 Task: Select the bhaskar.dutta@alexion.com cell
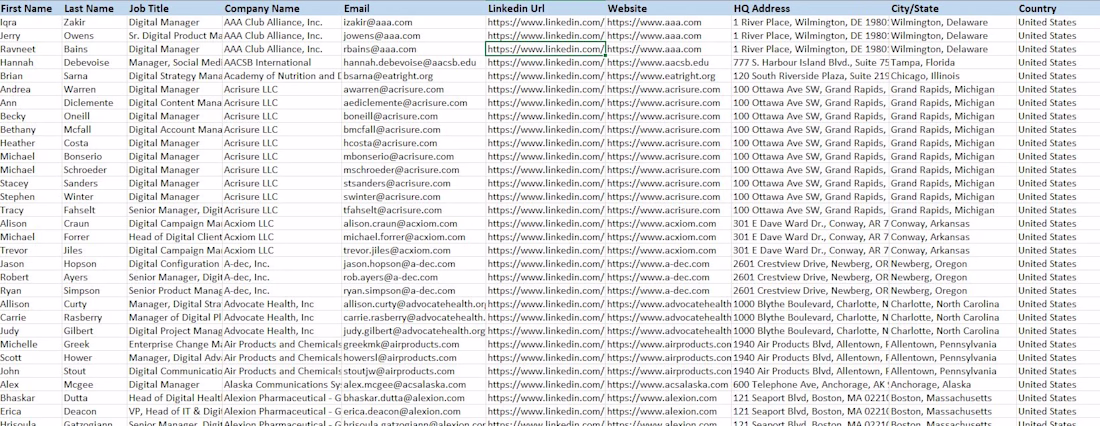[414, 398]
